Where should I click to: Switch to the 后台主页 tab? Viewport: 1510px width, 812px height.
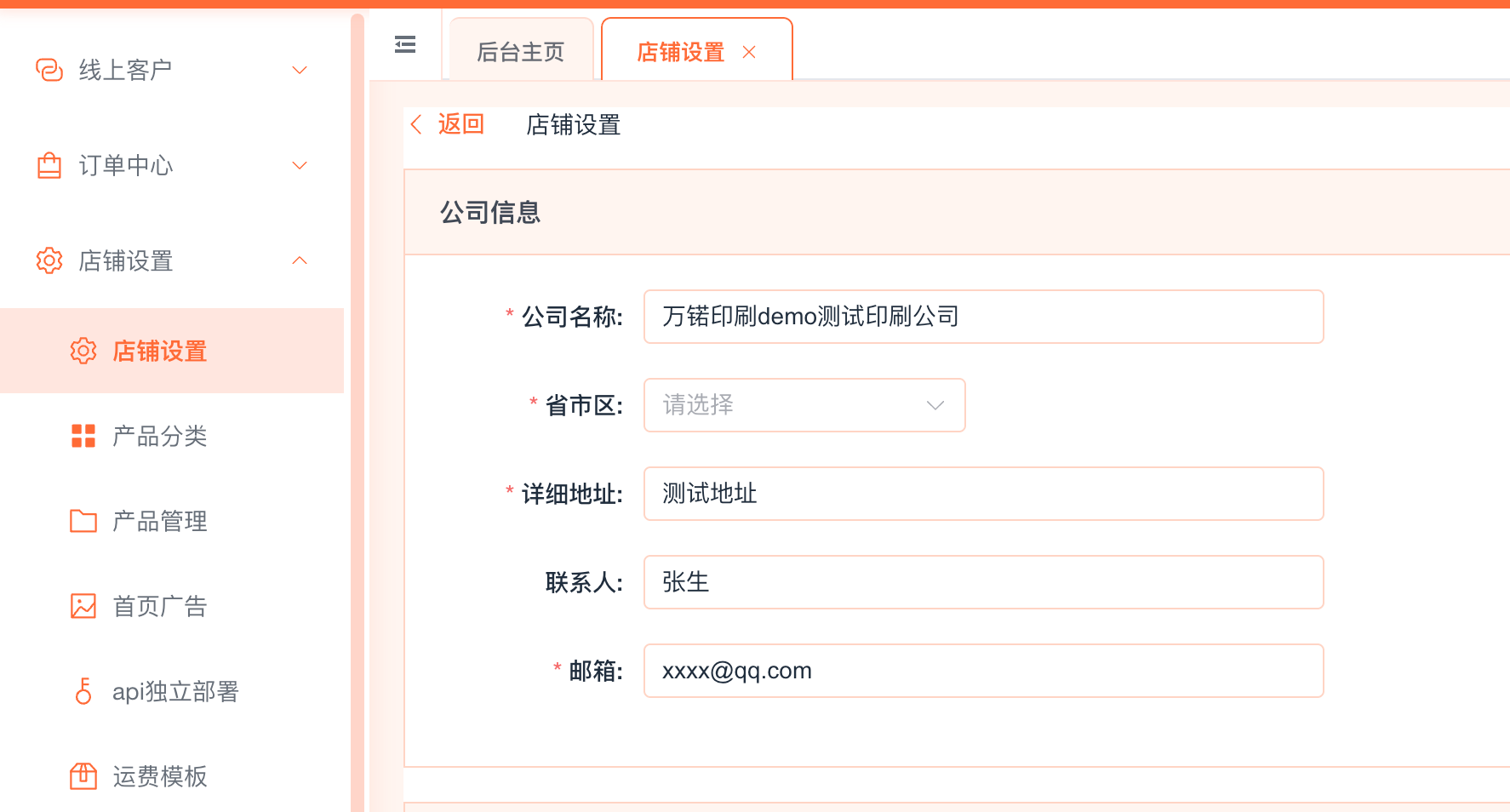[x=521, y=52]
